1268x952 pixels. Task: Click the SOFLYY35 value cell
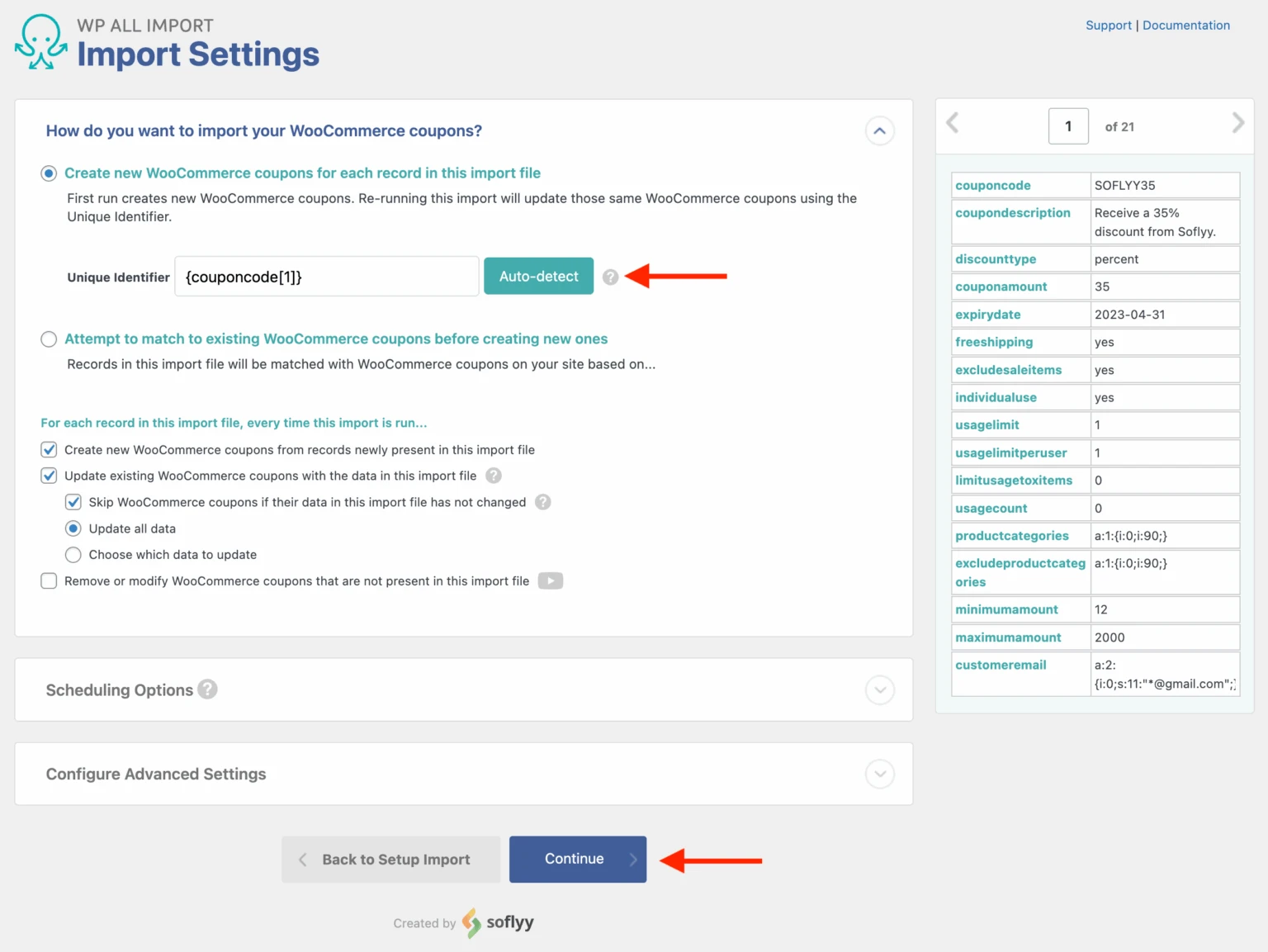[x=1165, y=186]
